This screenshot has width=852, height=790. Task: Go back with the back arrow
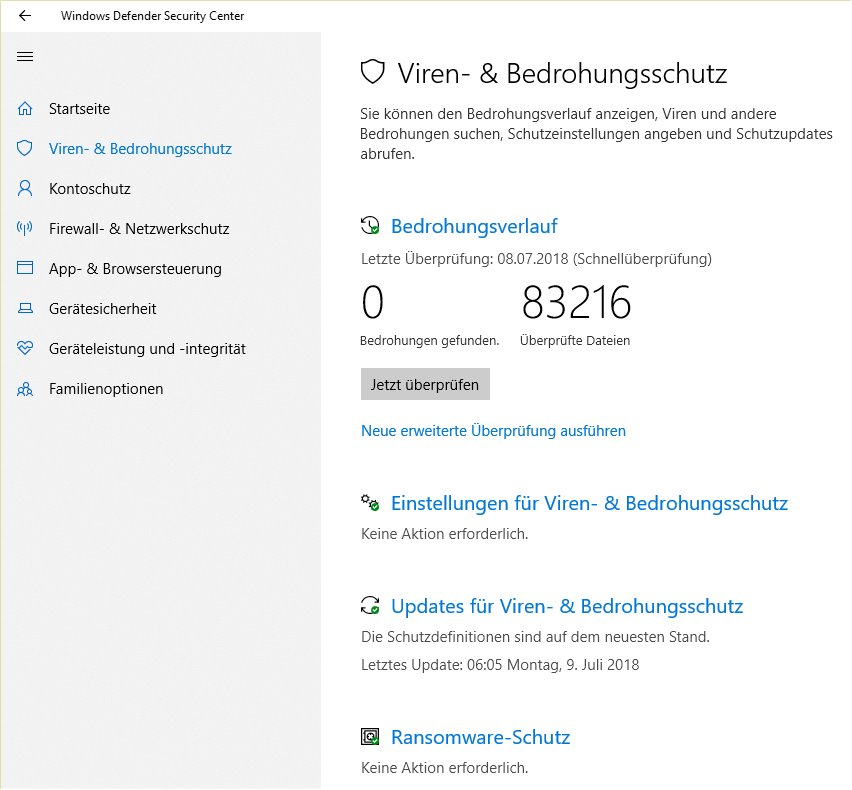click(25, 16)
